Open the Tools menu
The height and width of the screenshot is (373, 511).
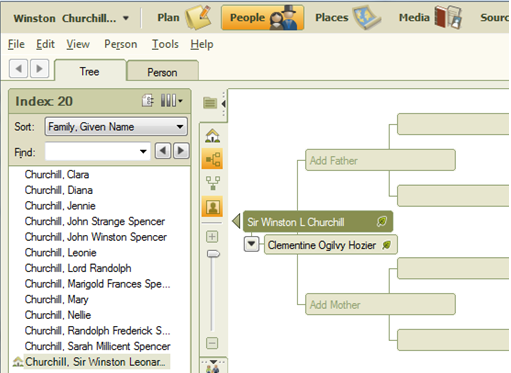[165, 44]
